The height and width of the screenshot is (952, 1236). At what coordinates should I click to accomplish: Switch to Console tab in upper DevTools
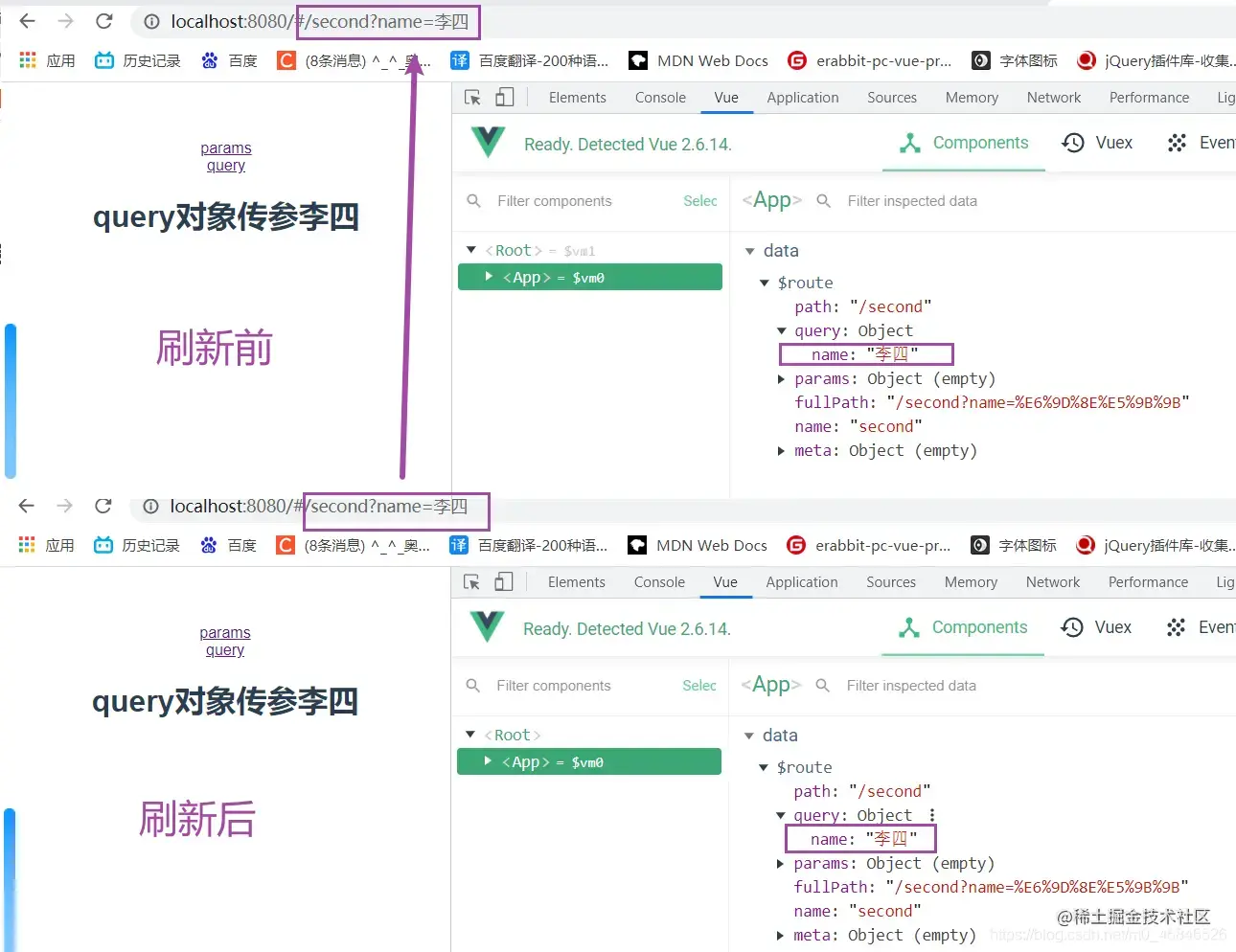click(660, 98)
